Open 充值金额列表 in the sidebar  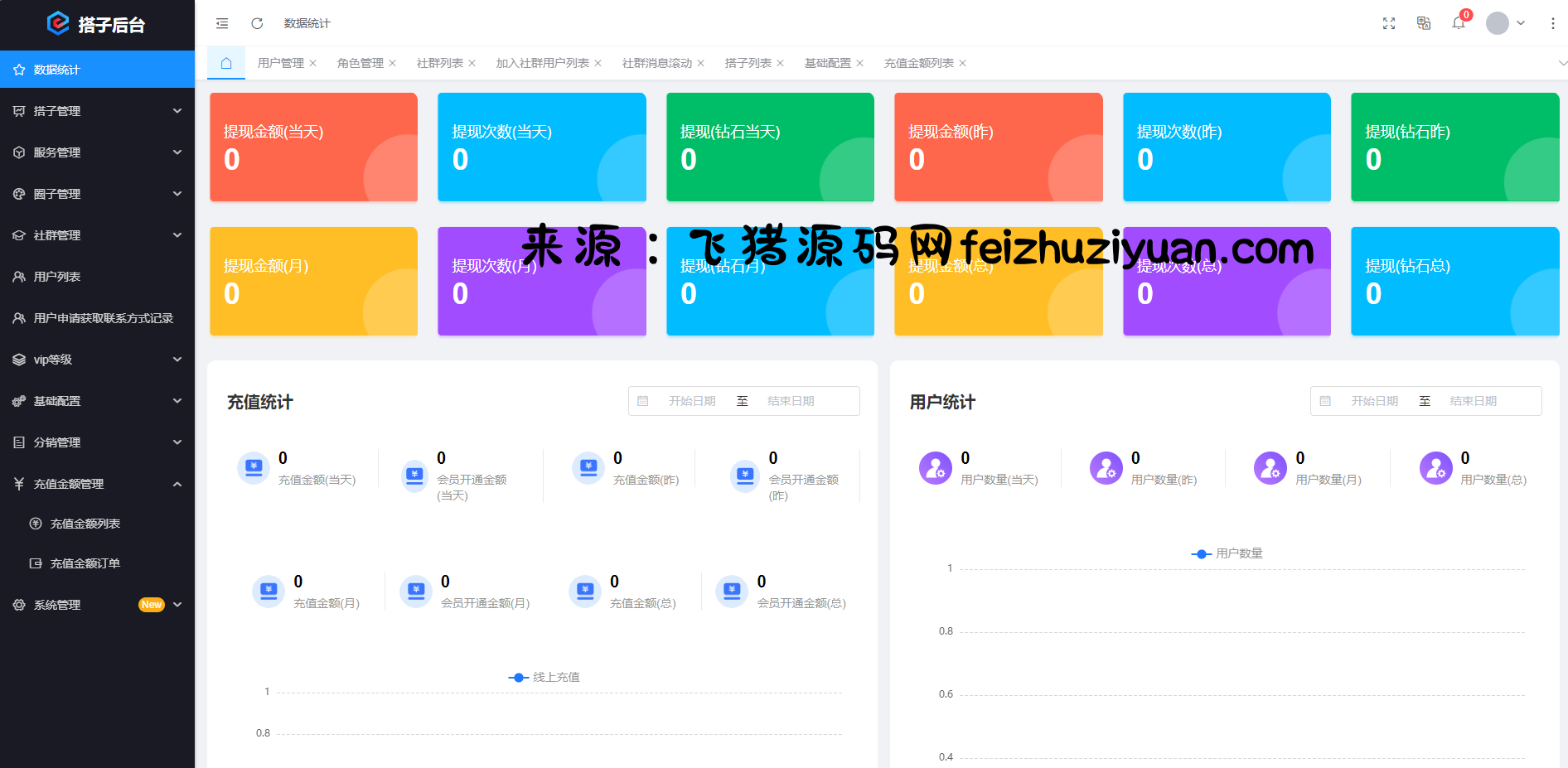85,524
